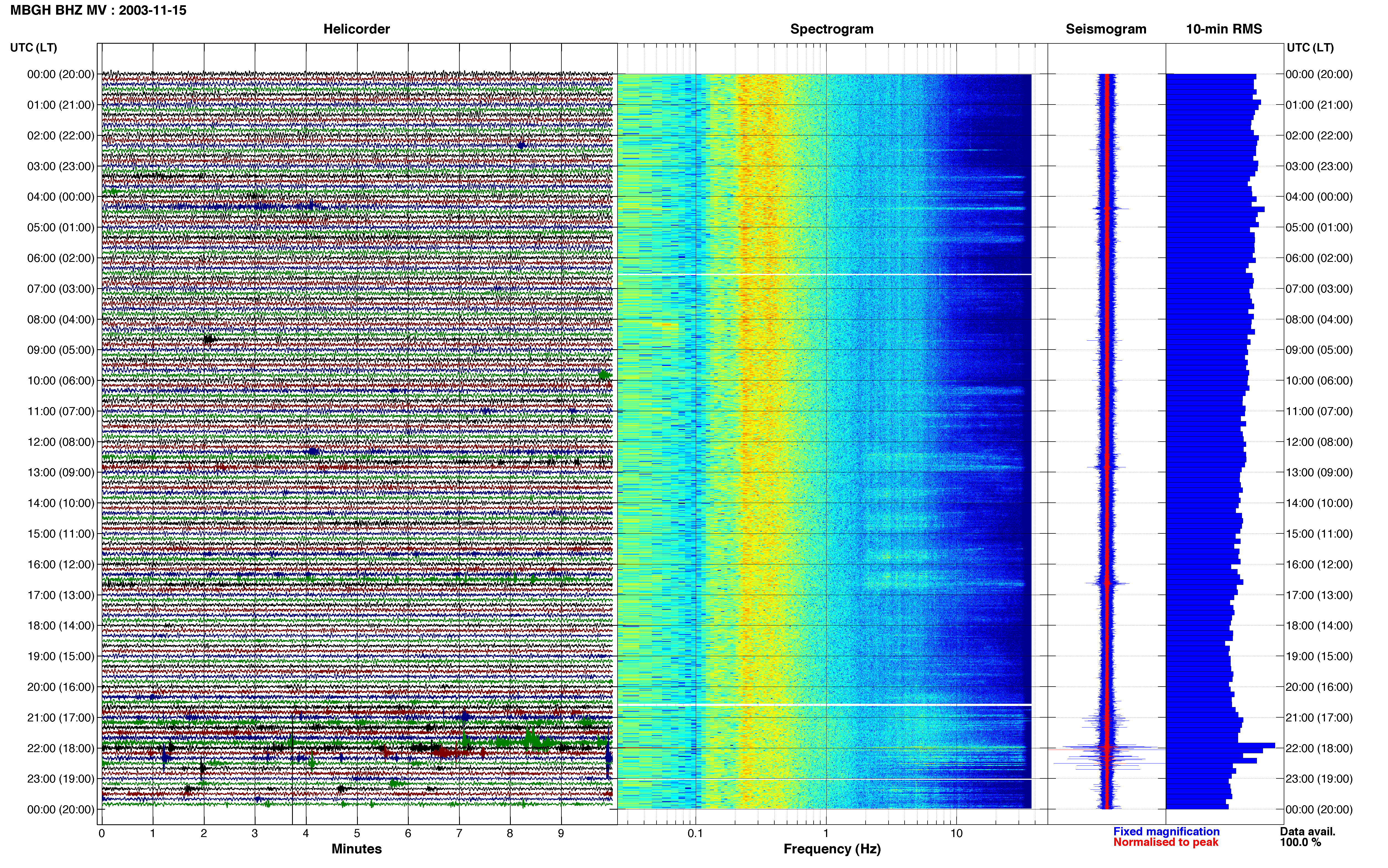Click the title 'MBGH BHZ MV : 2003-11-15'
The width and height of the screenshot is (1388, 868).
(x=98, y=10)
